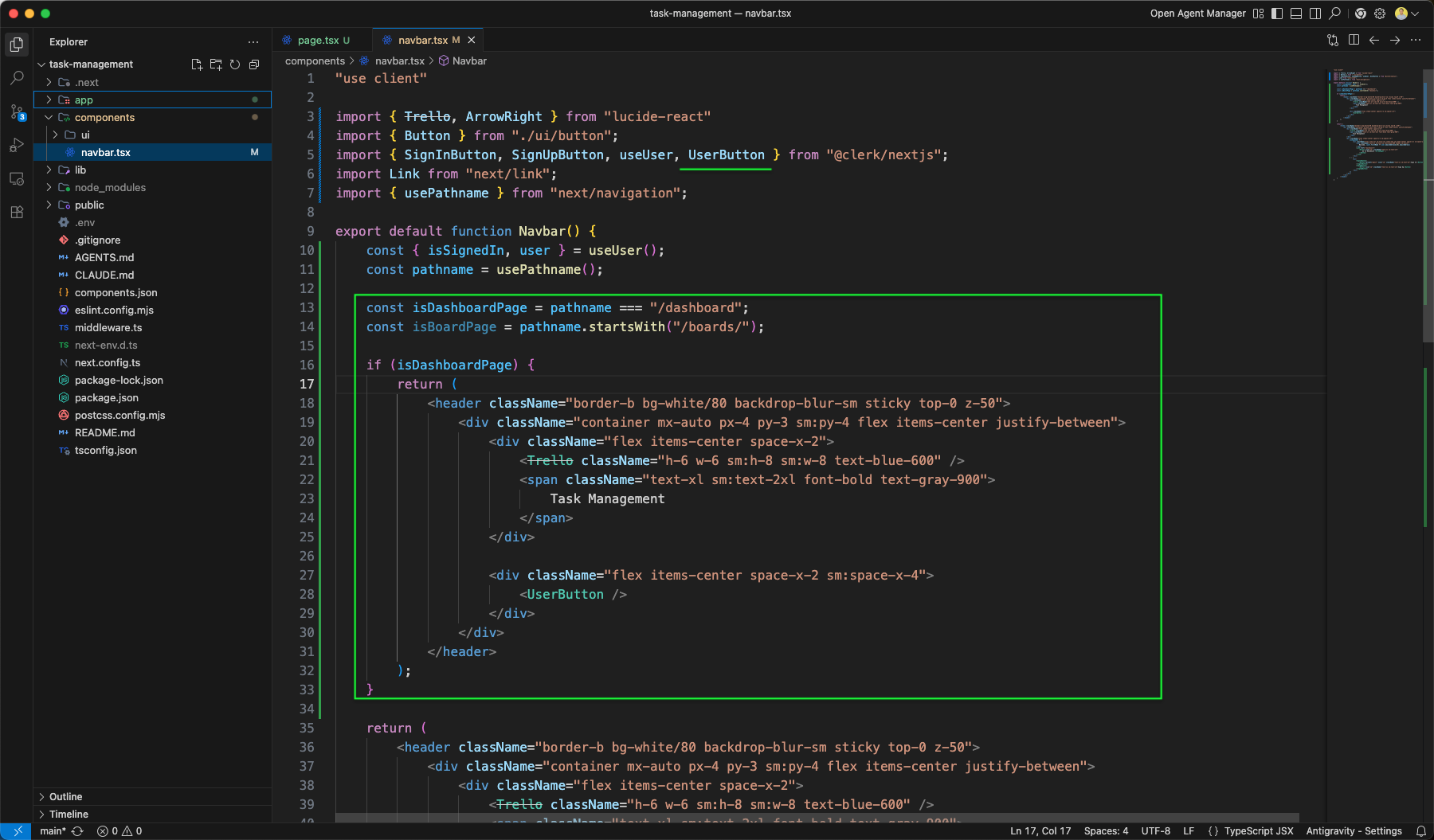Refresh the Explorer file tree
Viewport: 1434px width, 840px height.
pos(235,64)
